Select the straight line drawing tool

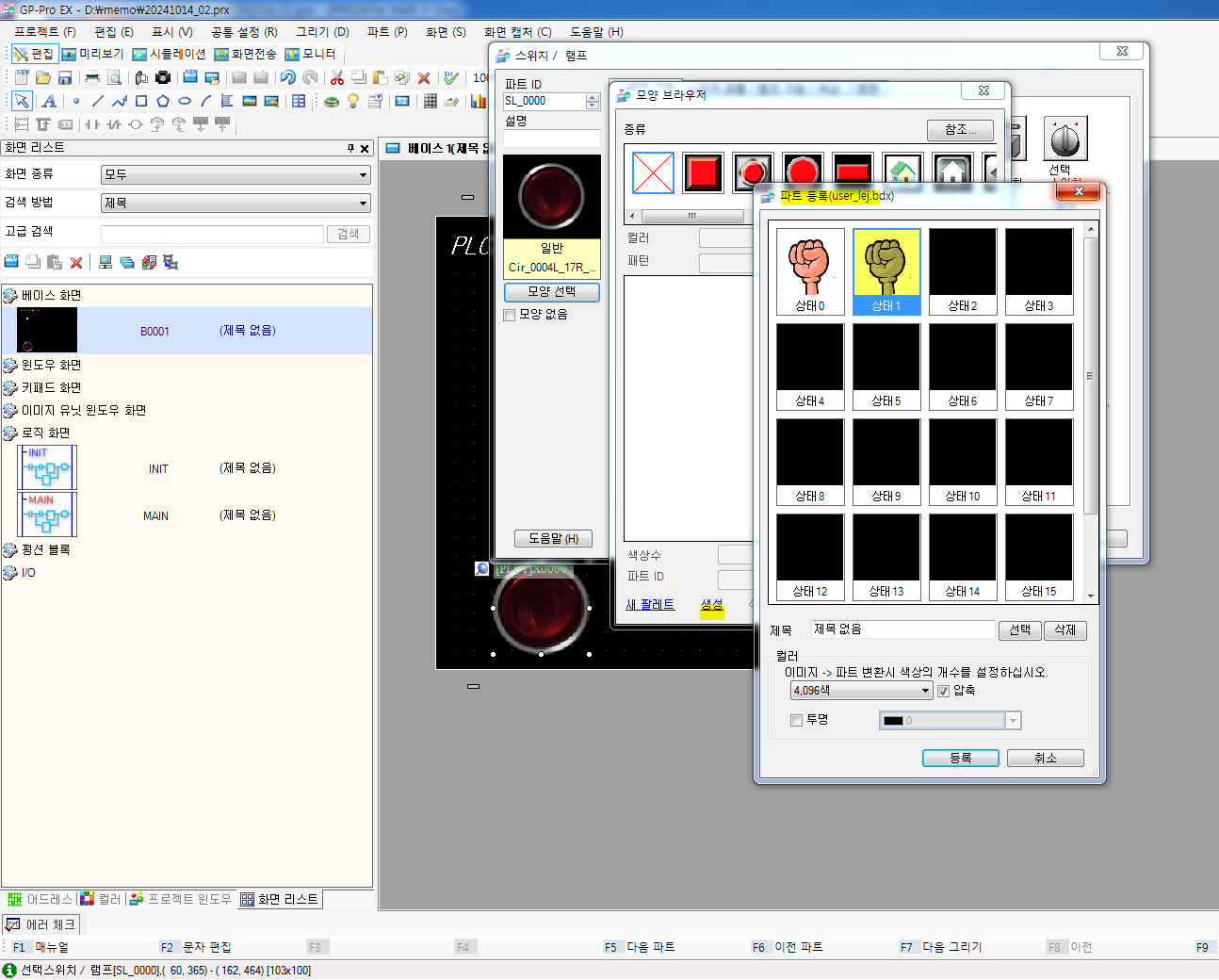click(x=97, y=101)
